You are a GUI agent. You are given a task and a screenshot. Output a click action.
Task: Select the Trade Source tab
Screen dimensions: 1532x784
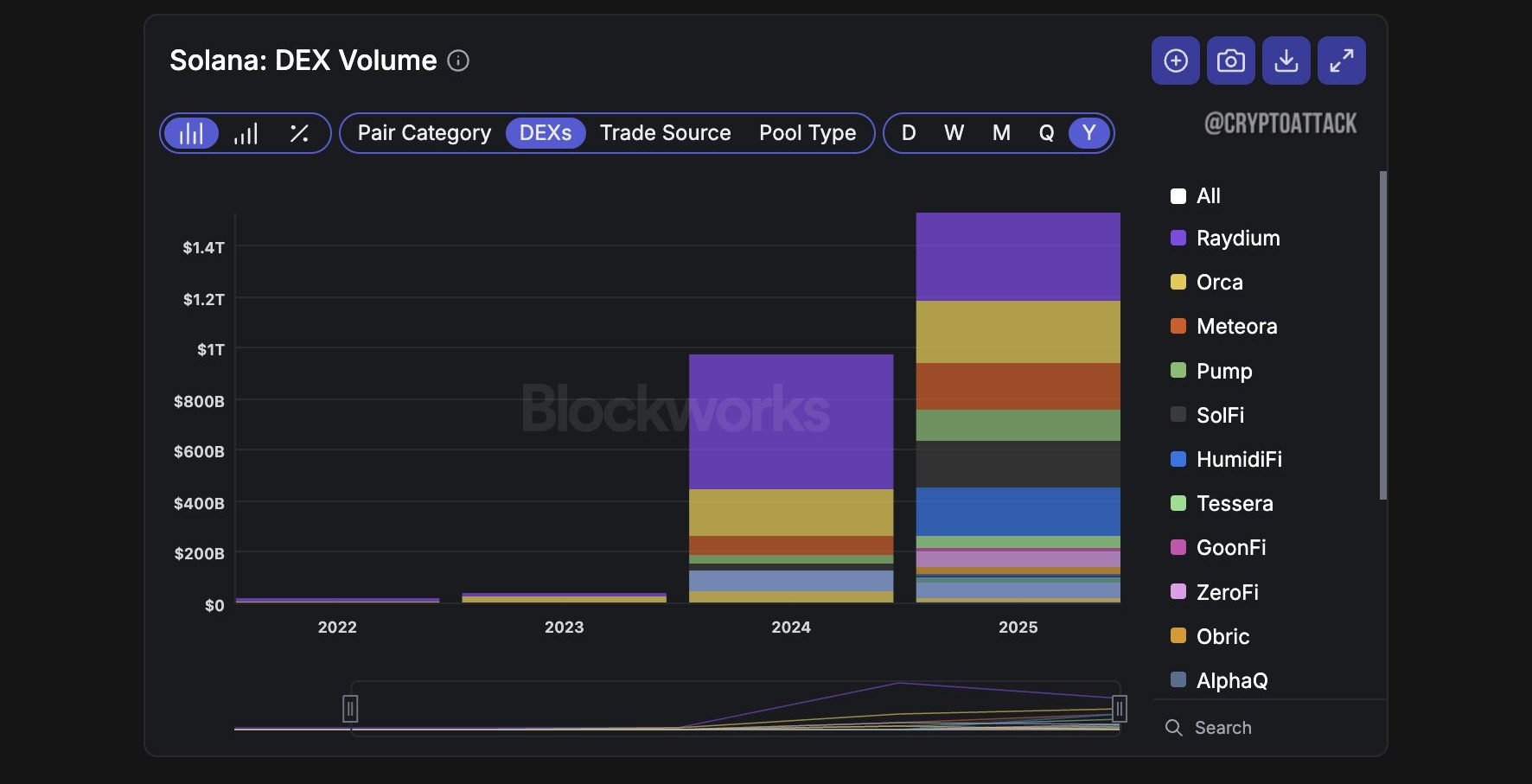pos(665,133)
